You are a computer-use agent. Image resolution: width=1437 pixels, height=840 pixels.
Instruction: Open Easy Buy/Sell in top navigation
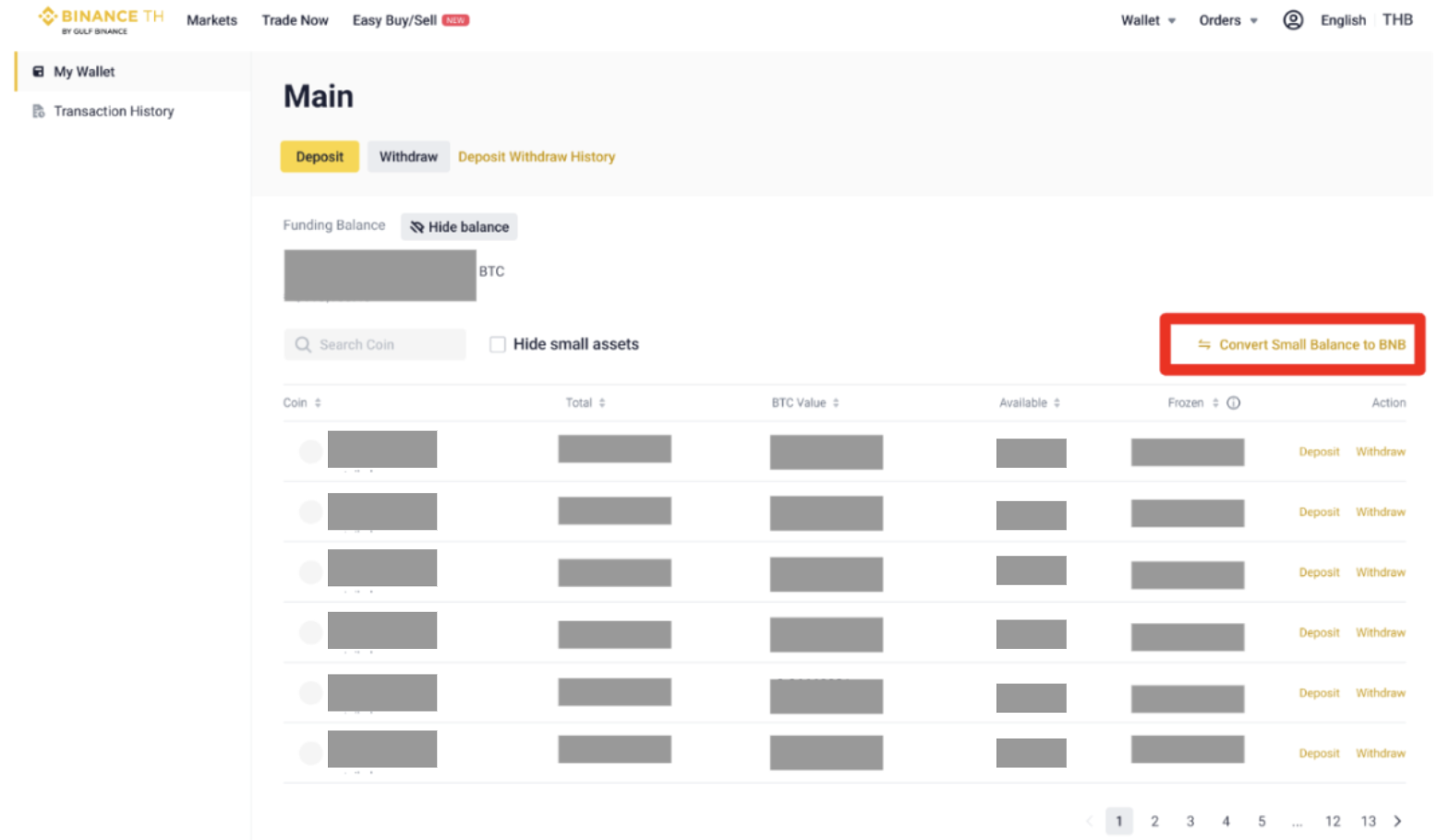pos(394,20)
